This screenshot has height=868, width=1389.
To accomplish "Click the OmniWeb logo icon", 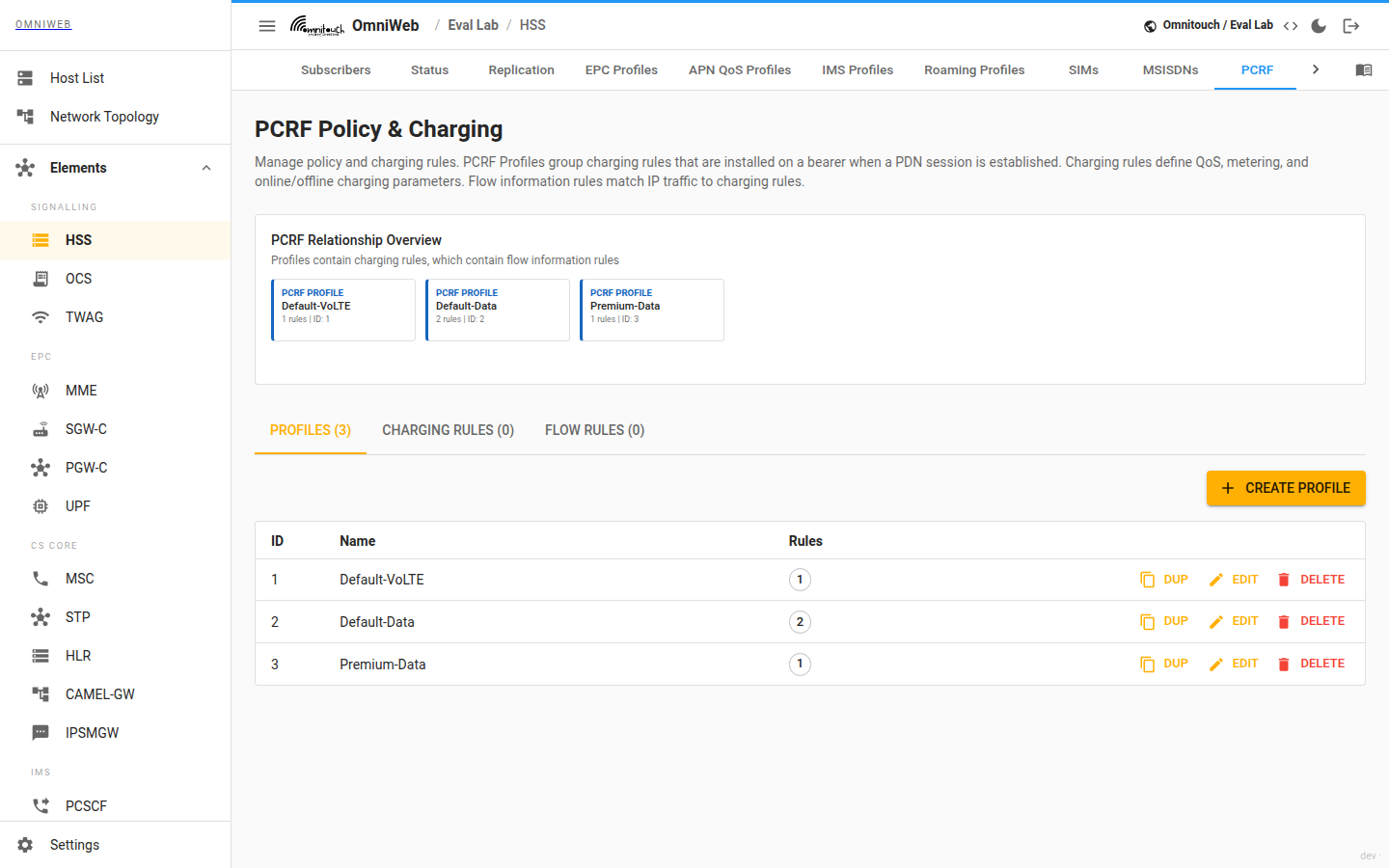I will pyautogui.click(x=316, y=26).
